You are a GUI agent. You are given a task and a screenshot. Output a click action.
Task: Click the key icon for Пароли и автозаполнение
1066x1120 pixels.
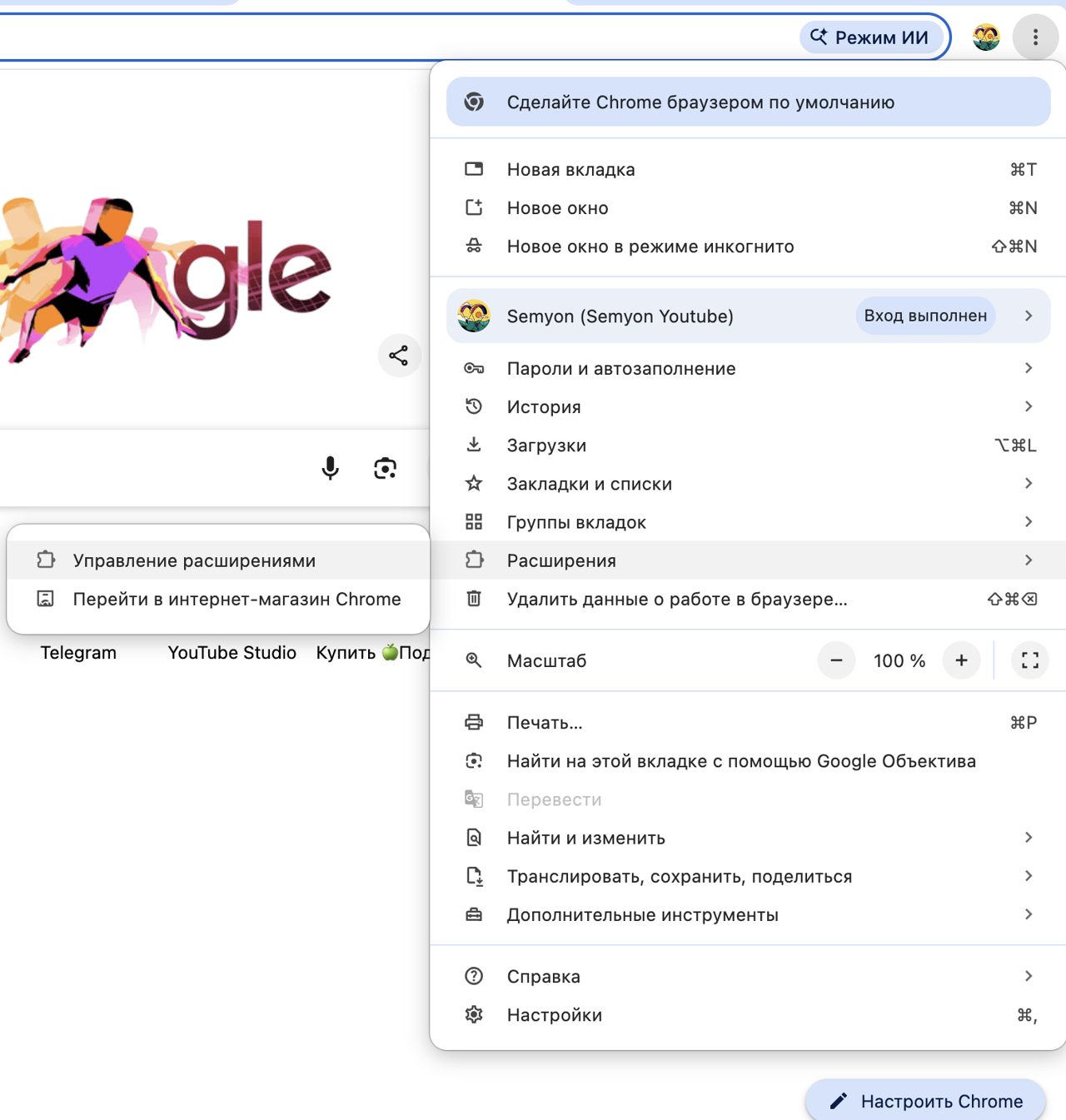[474, 368]
